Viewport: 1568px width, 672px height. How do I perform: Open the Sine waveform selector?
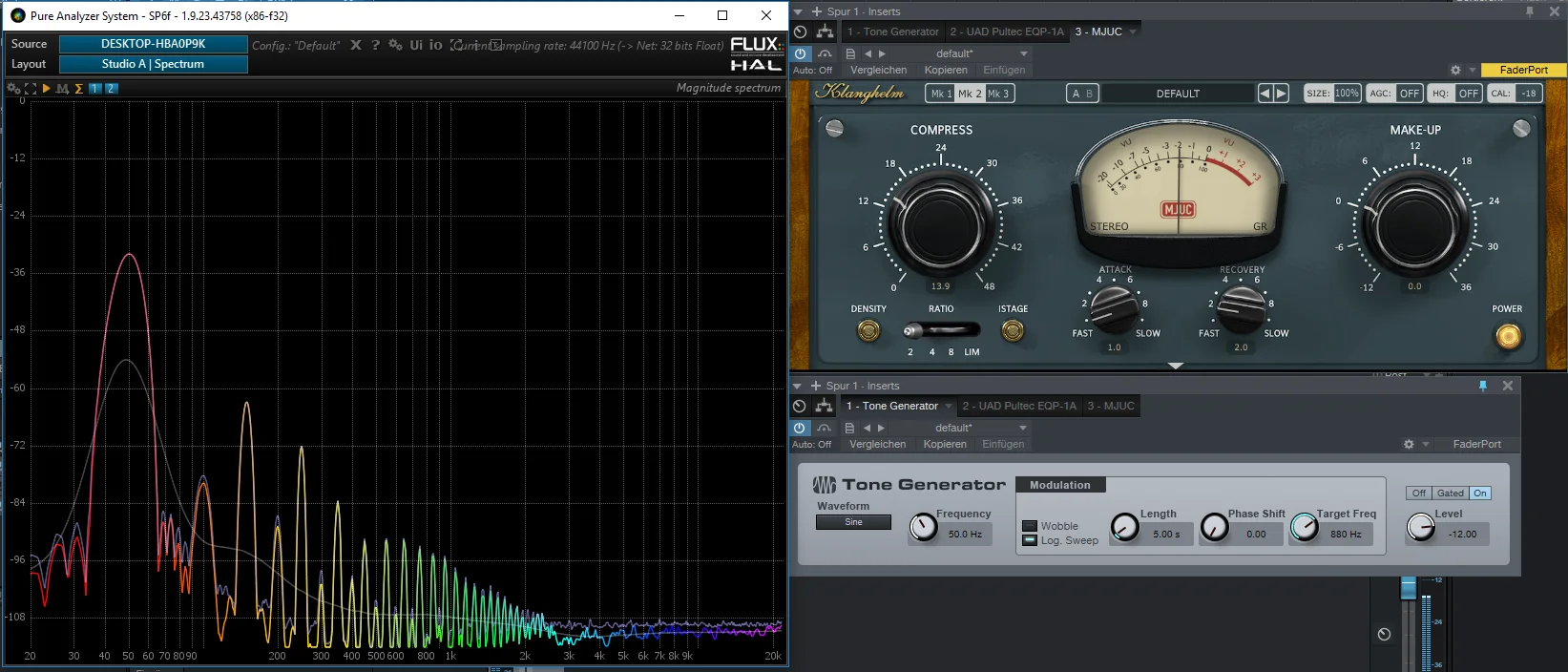click(853, 522)
